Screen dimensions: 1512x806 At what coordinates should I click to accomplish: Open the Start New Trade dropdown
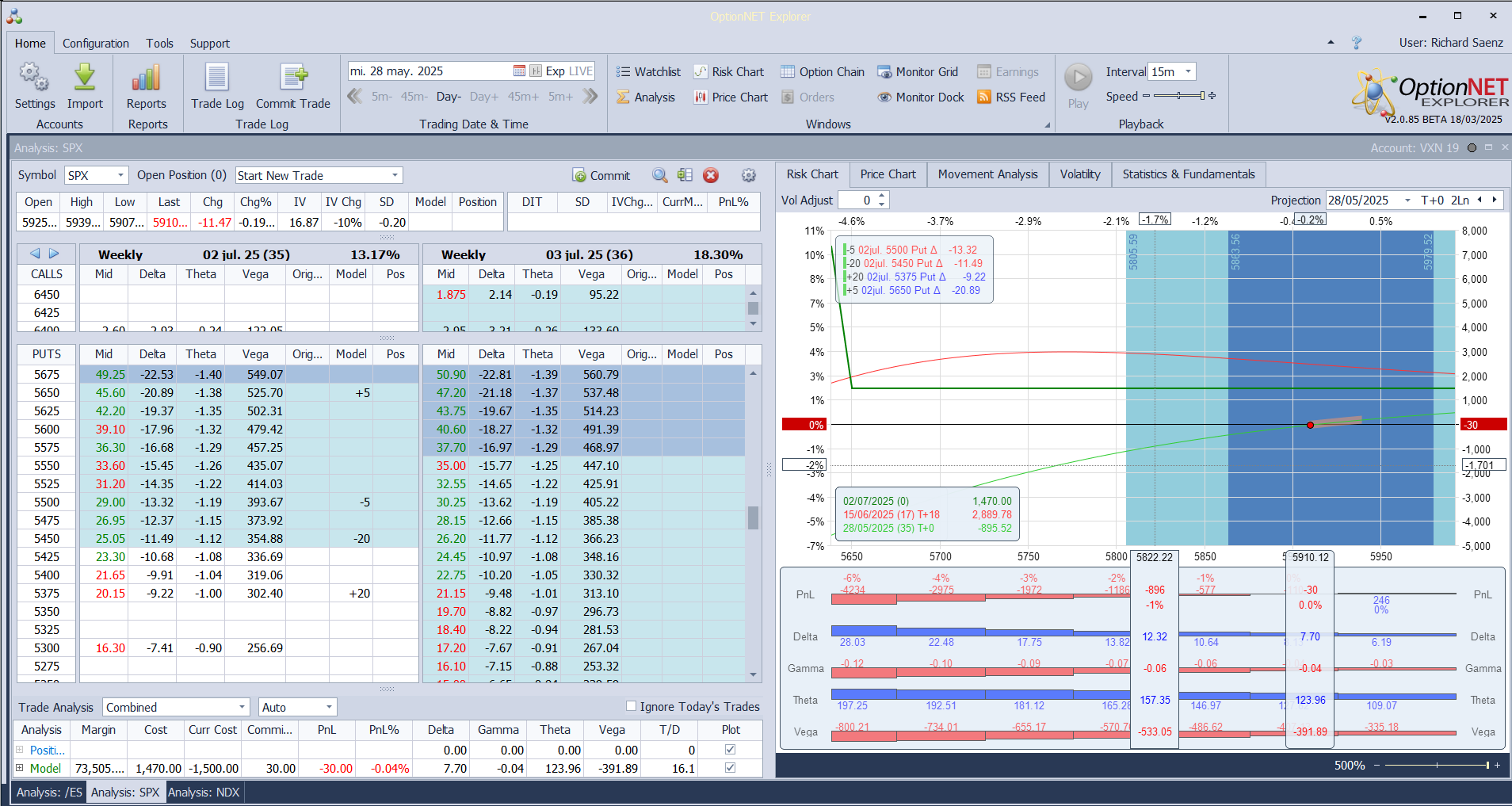click(x=395, y=175)
